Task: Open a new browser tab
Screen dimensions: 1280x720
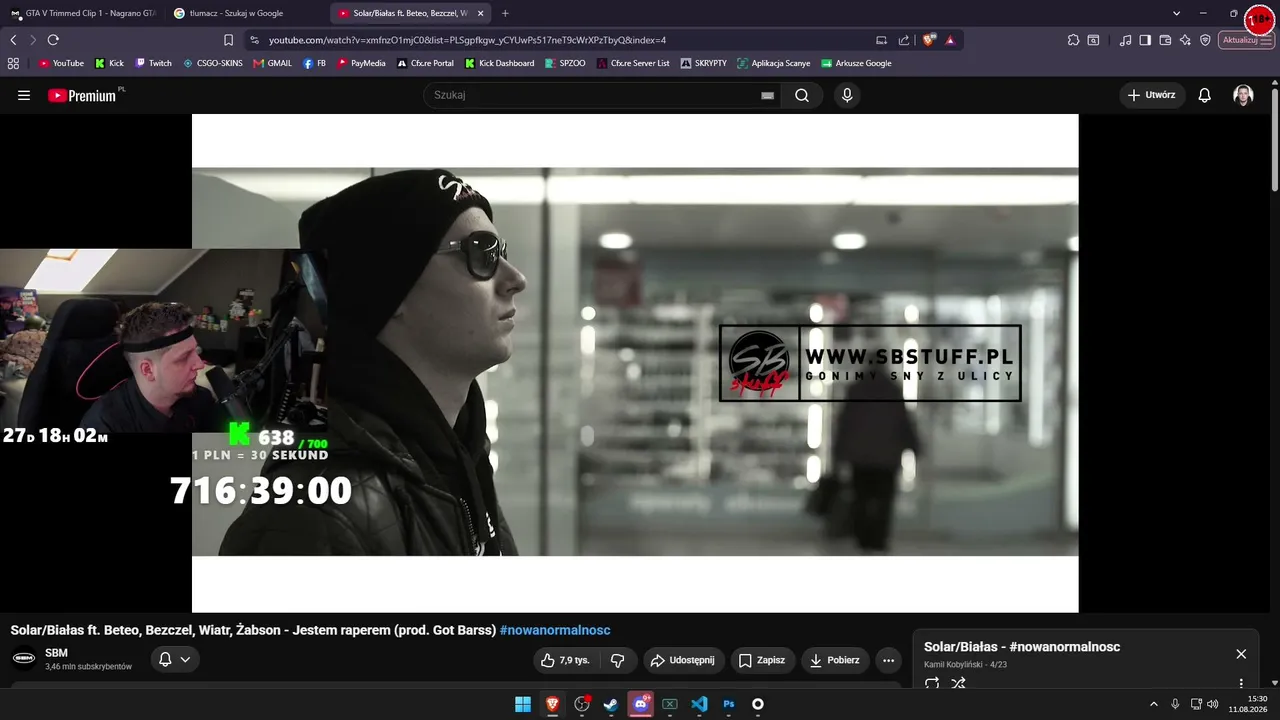Action: [505, 13]
